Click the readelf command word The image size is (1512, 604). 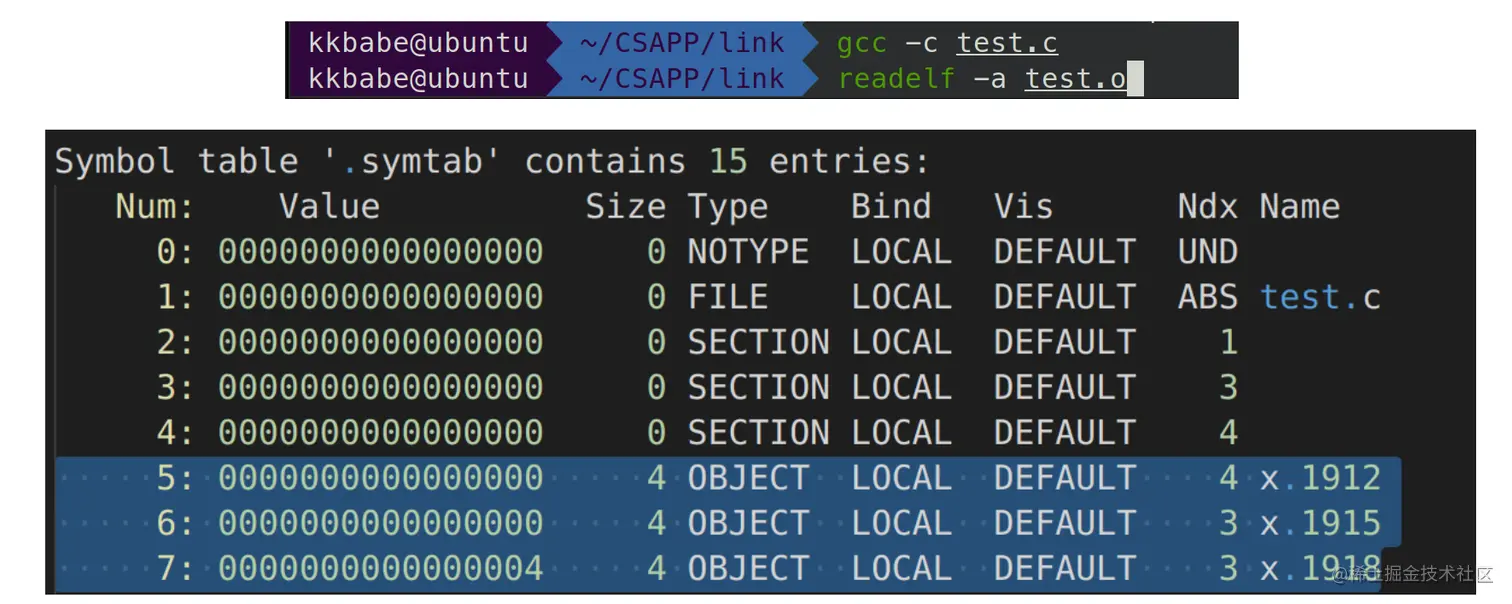point(897,79)
